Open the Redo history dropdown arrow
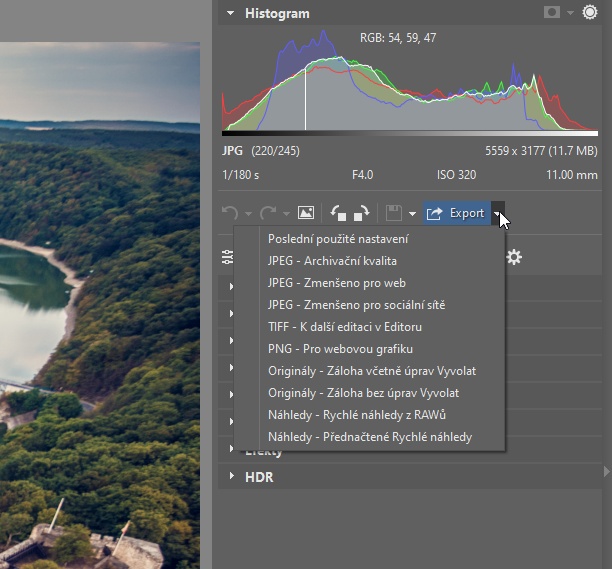Viewport: 612px width, 569px height. [286, 214]
